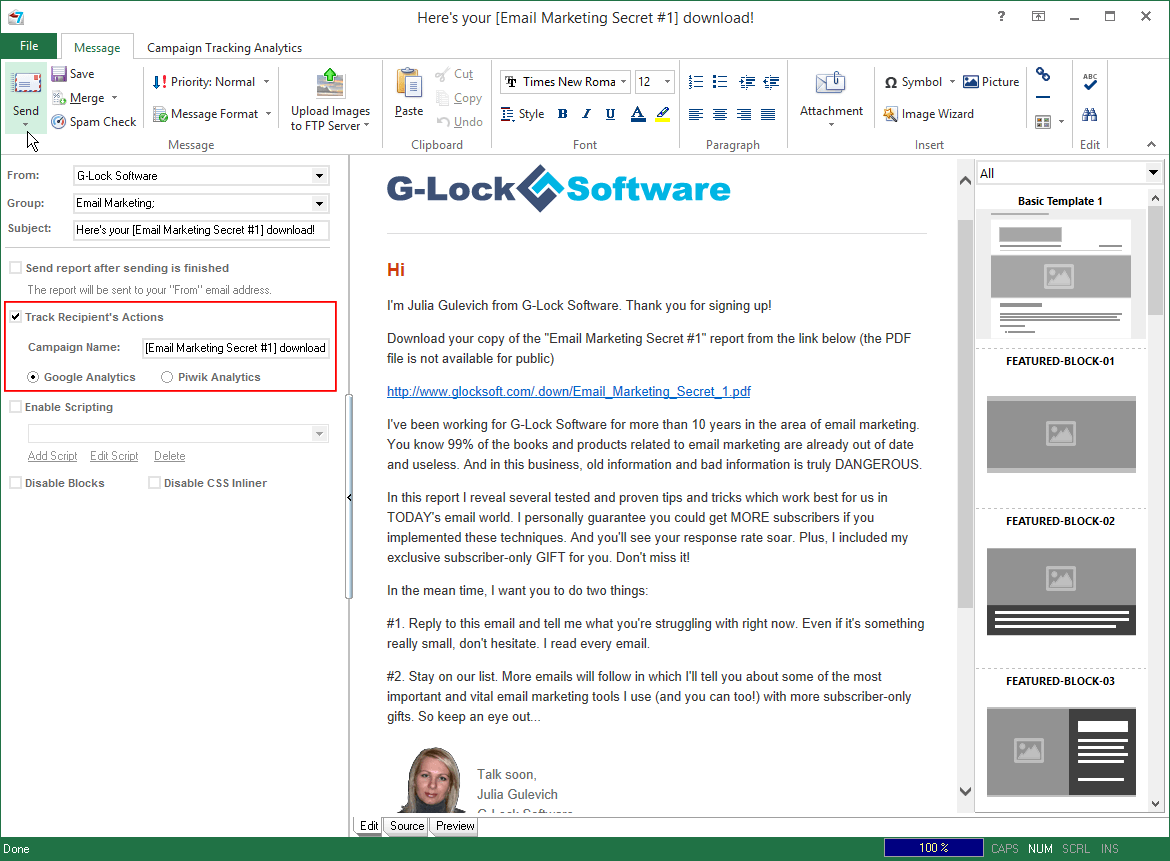Decrease paragraph indent

pos(772,82)
